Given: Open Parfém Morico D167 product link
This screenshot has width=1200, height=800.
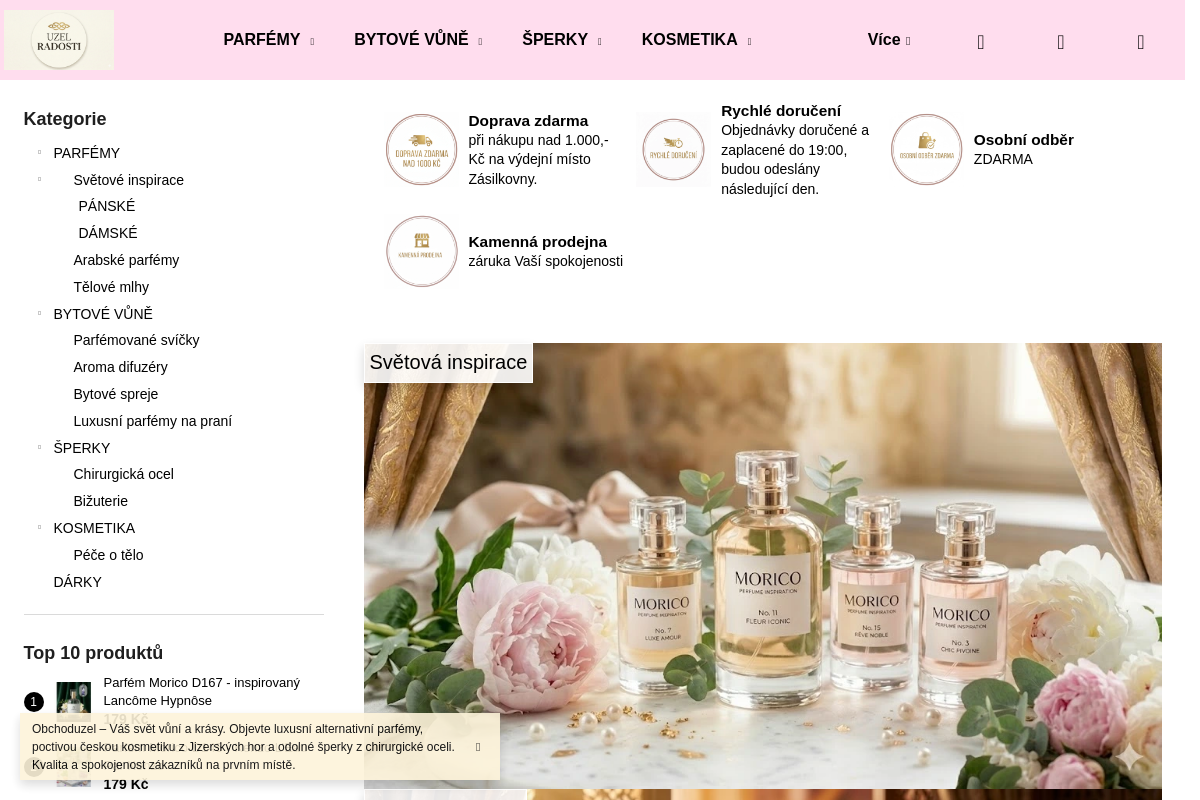Looking at the screenshot, I should pos(202,691).
